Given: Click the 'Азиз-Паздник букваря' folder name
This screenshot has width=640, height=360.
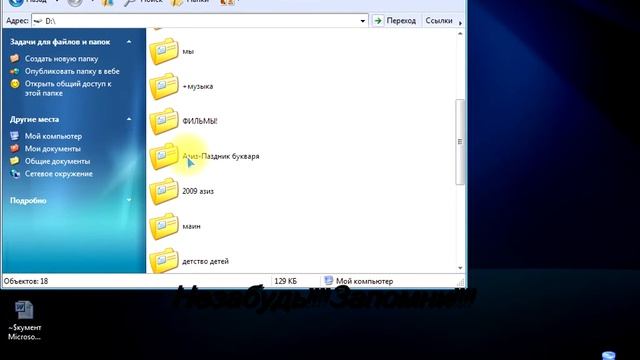Looking at the screenshot, I should coord(221,156).
